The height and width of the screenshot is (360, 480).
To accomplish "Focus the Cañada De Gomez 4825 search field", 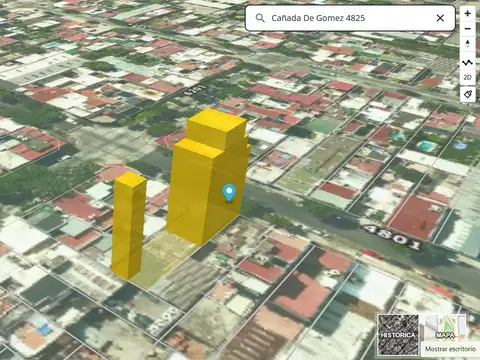I will tap(350, 18).
